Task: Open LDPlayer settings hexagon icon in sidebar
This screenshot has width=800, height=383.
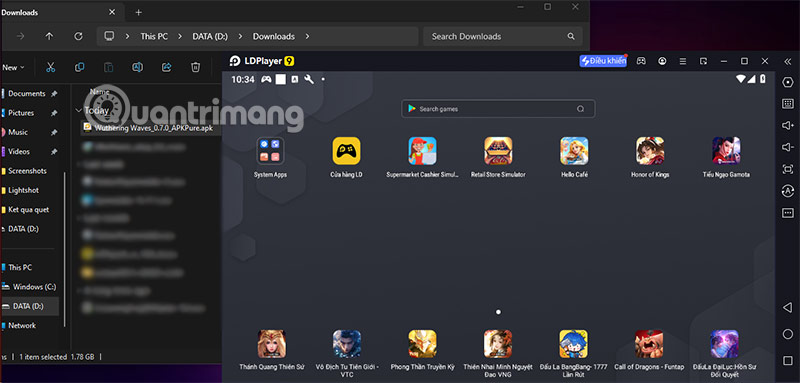Action: click(788, 82)
